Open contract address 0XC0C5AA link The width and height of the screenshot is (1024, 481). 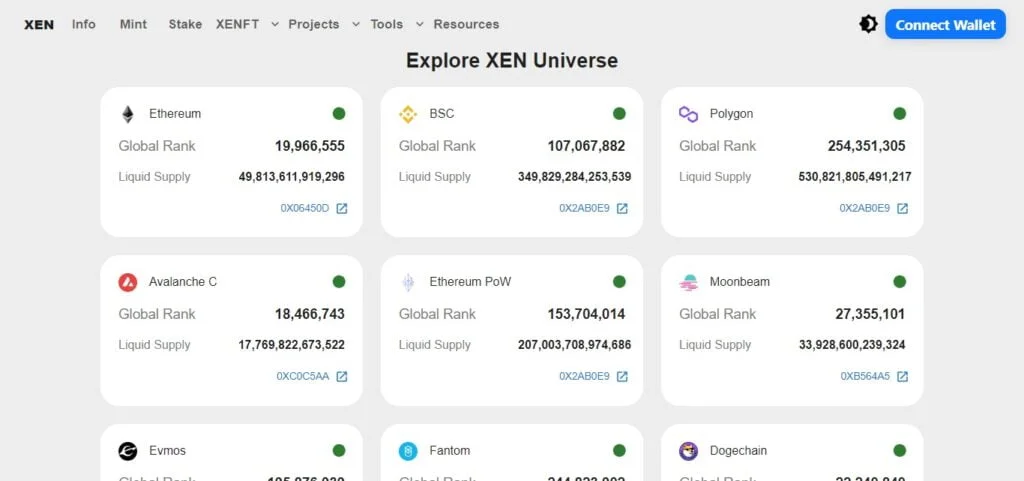pos(303,377)
